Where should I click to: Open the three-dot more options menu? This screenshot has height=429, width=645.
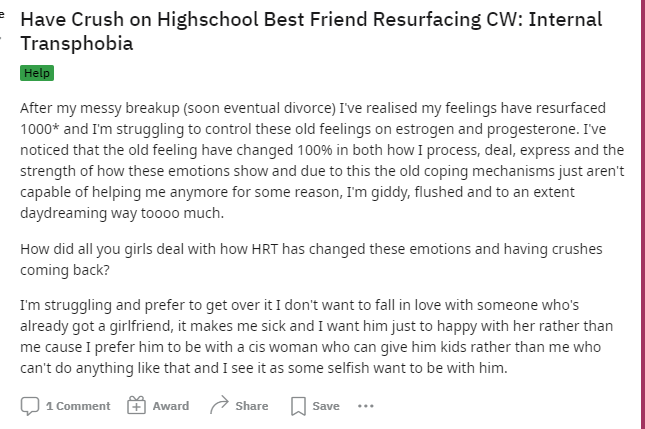(366, 406)
